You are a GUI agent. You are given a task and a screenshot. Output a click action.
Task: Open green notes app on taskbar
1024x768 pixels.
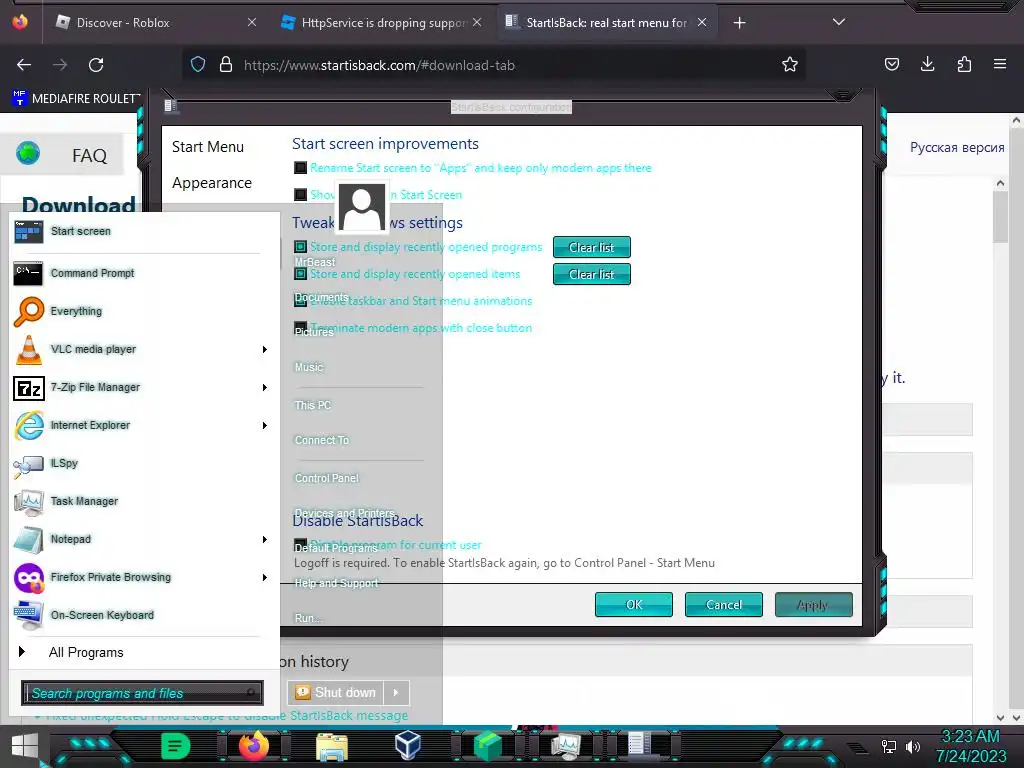pos(175,746)
